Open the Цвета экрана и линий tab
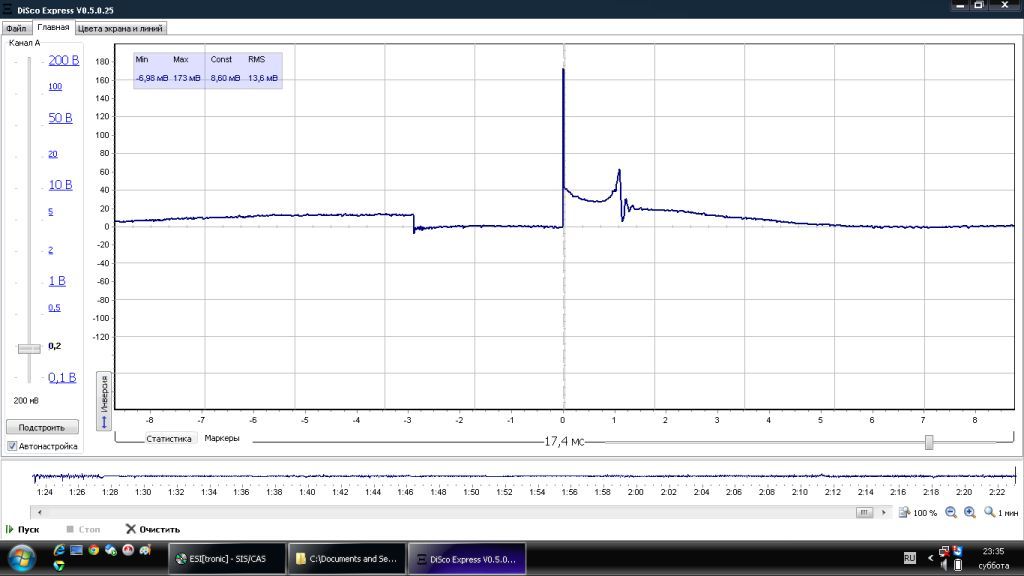Screen dimensions: 1024x576 (x=120, y=28)
